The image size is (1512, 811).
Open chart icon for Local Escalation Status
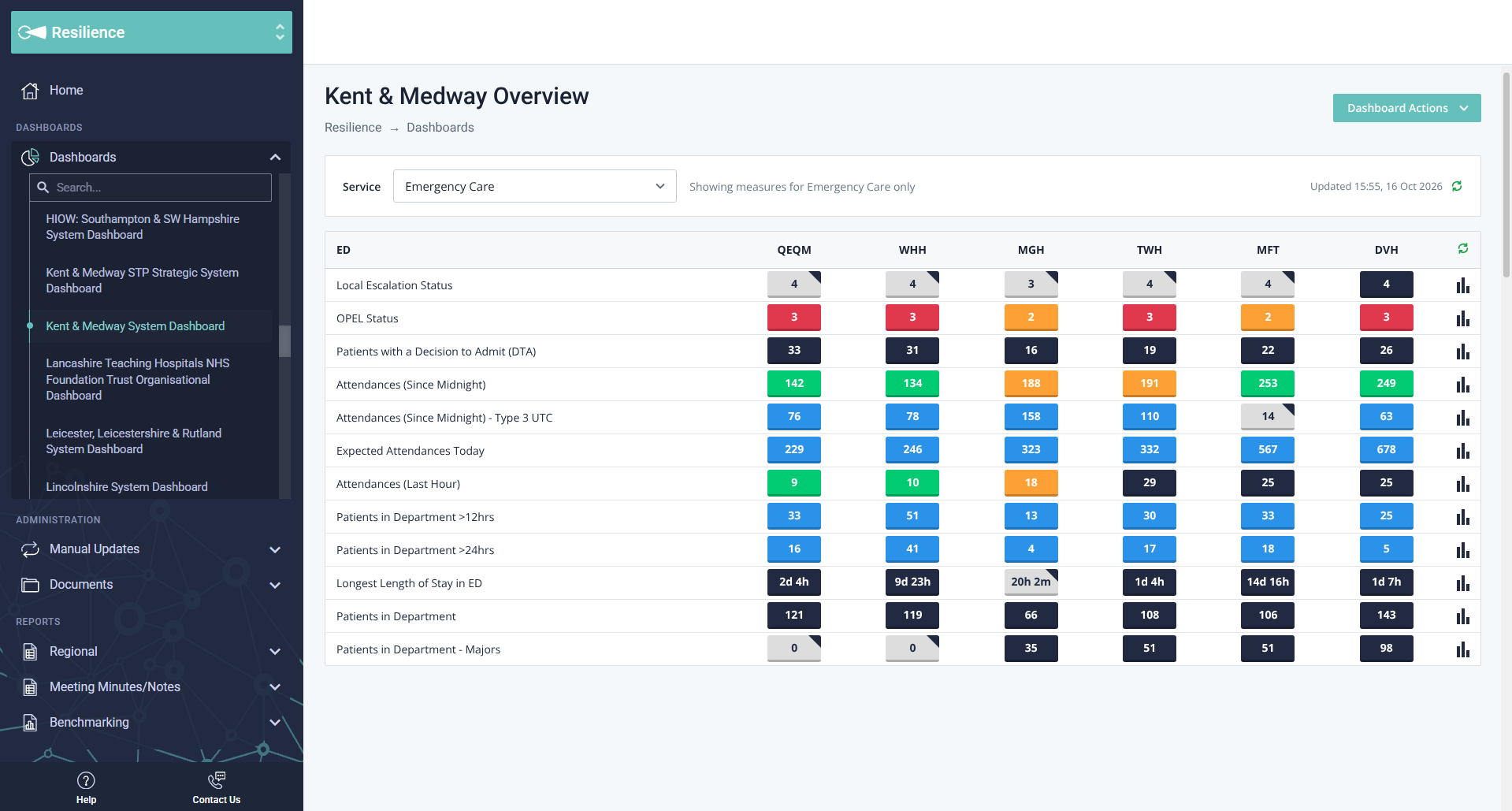point(1463,285)
